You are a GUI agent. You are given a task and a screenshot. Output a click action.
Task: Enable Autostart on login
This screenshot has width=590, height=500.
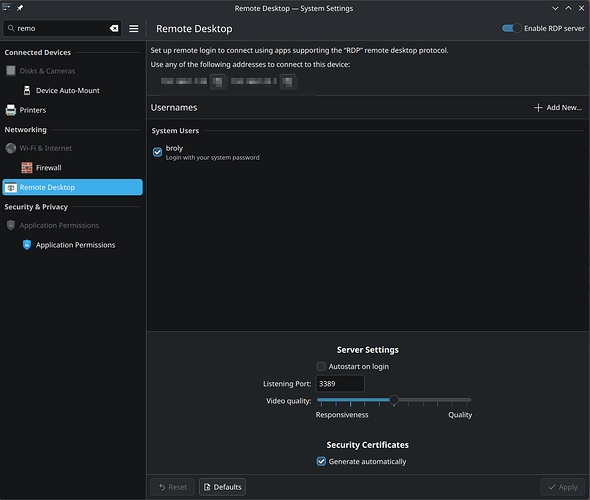point(321,366)
